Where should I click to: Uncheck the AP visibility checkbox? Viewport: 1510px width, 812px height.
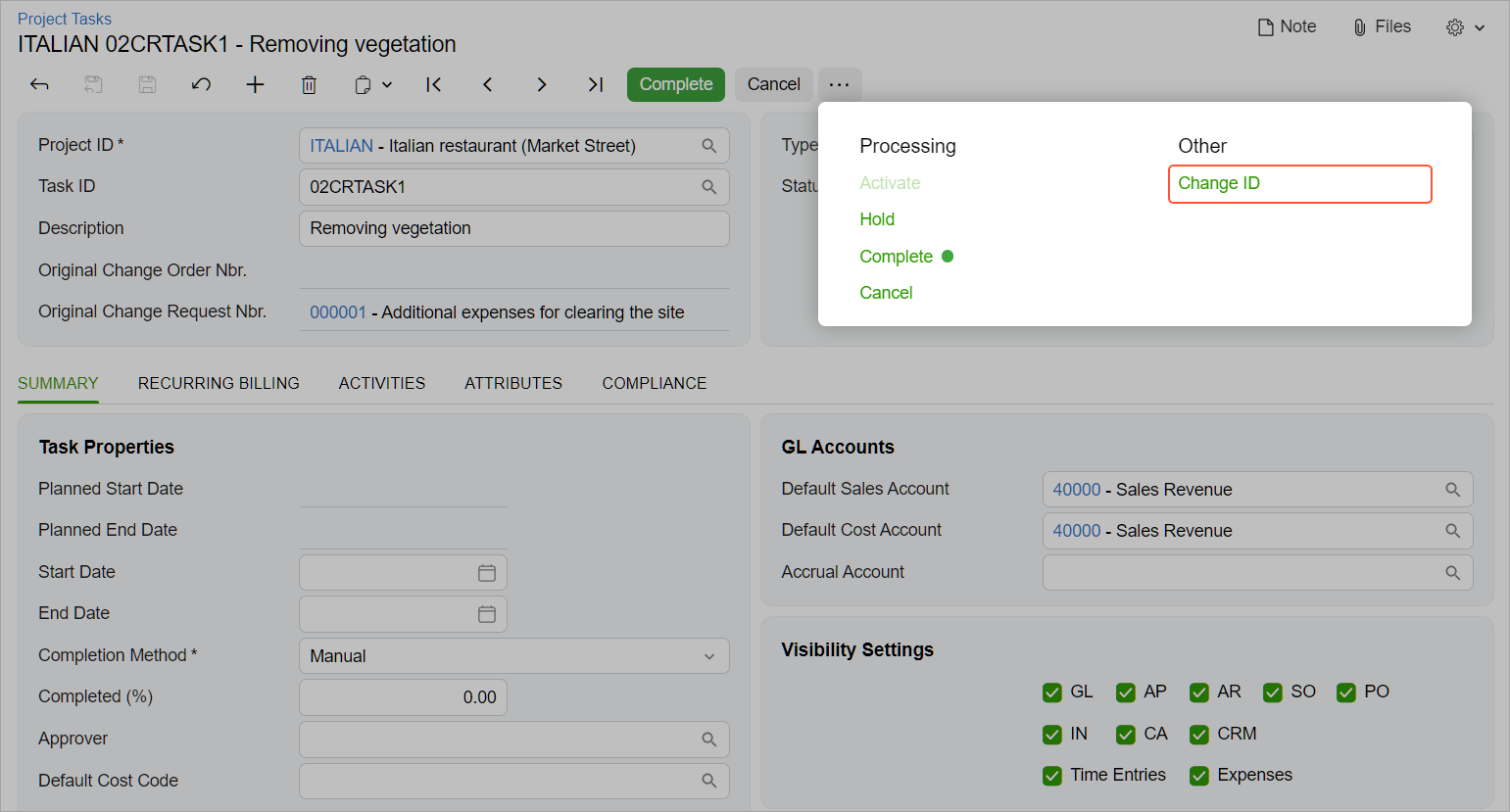pos(1126,693)
